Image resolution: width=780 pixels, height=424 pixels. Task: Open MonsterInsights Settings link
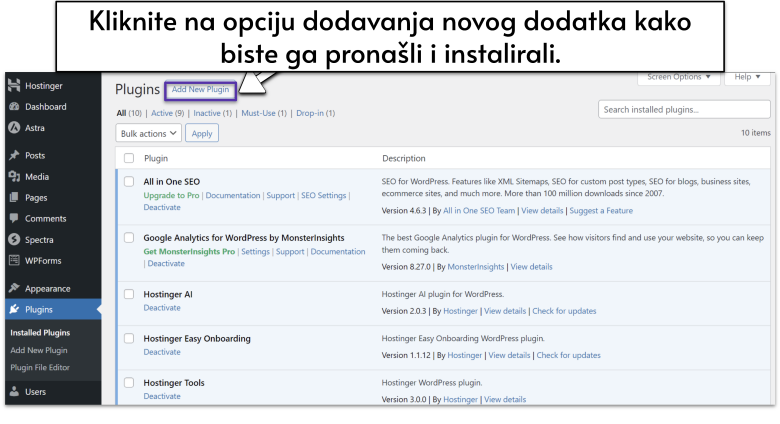tap(255, 252)
